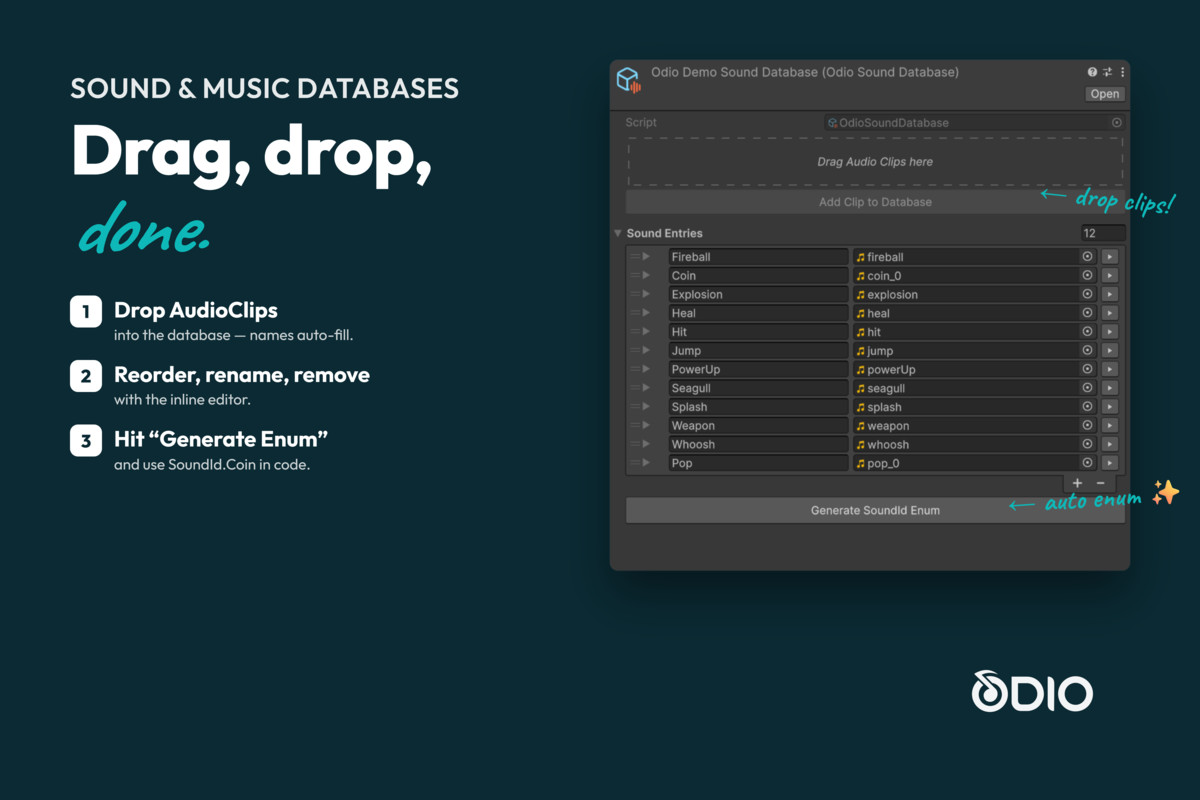This screenshot has width=1200, height=800.
Task: Play preview of Fireball sound
Action: [x=1109, y=257]
